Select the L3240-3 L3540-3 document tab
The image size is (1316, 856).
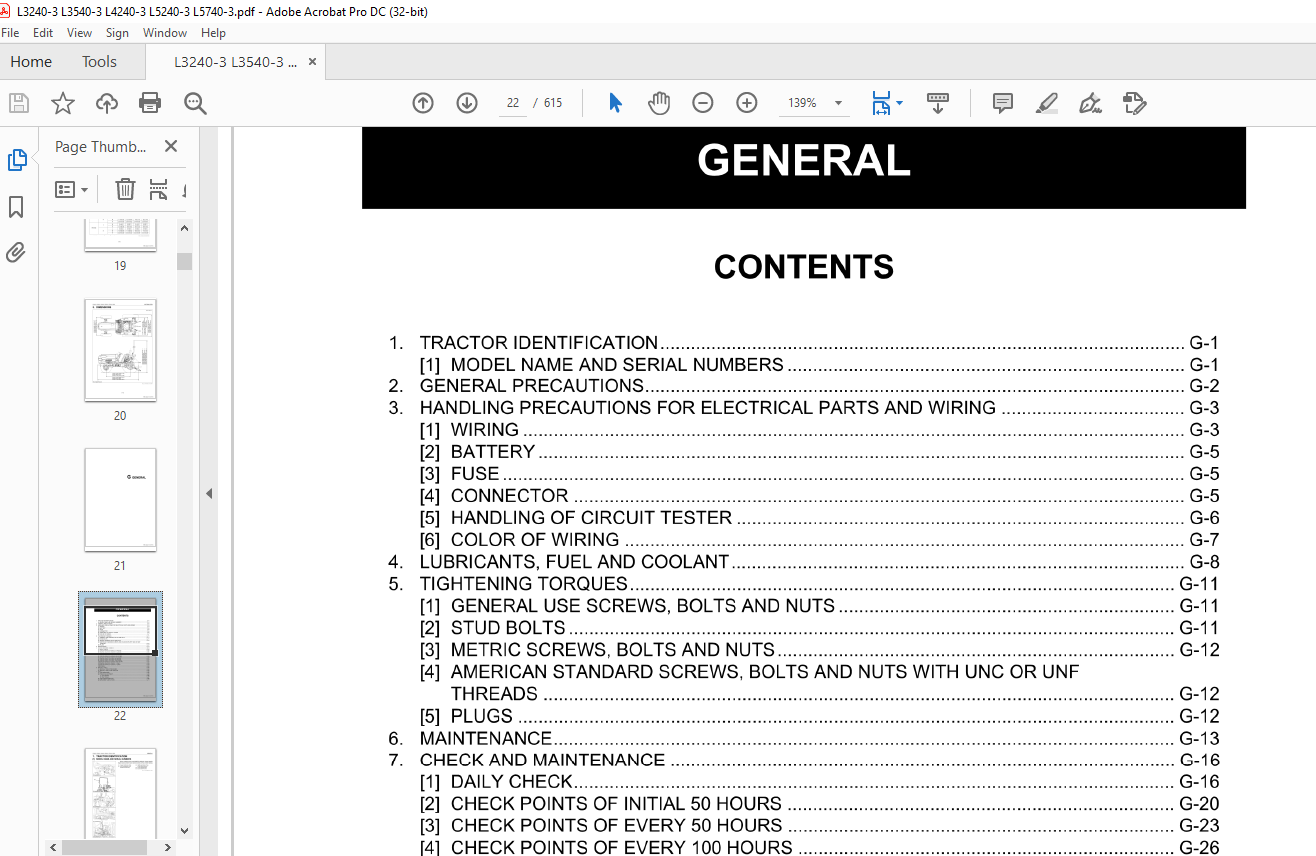(236, 62)
